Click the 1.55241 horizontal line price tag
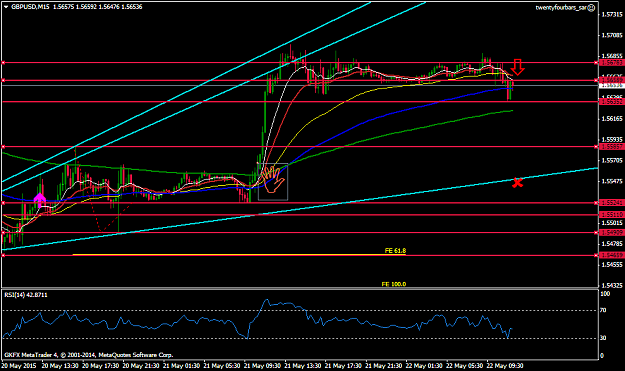The height and width of the screenshot is (371, 625). [611, 203]
